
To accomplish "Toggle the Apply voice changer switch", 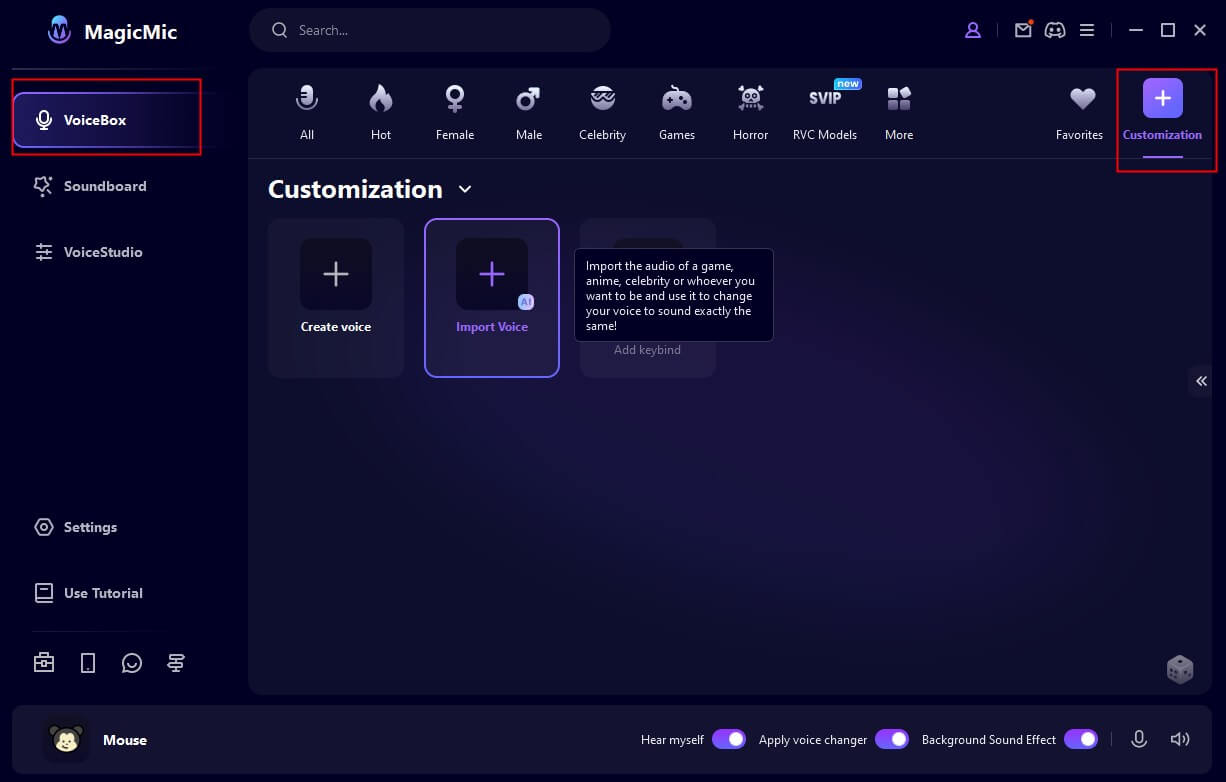I will pyautogui.click(x=892, y=739).
